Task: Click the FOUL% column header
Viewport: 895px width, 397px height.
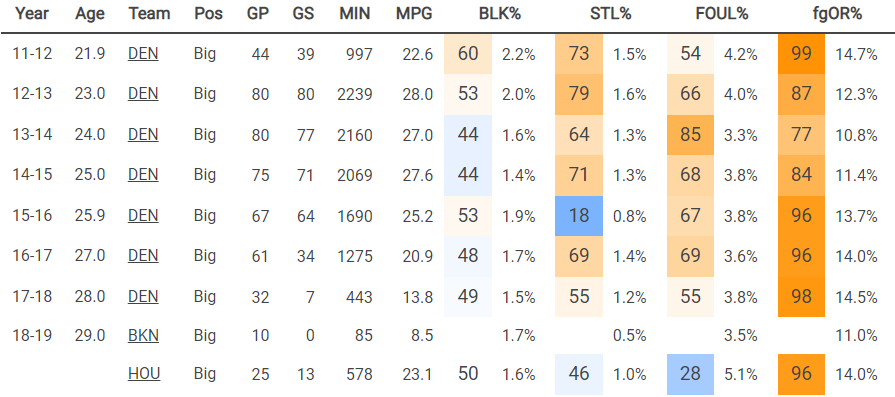Action: point(721,14)
